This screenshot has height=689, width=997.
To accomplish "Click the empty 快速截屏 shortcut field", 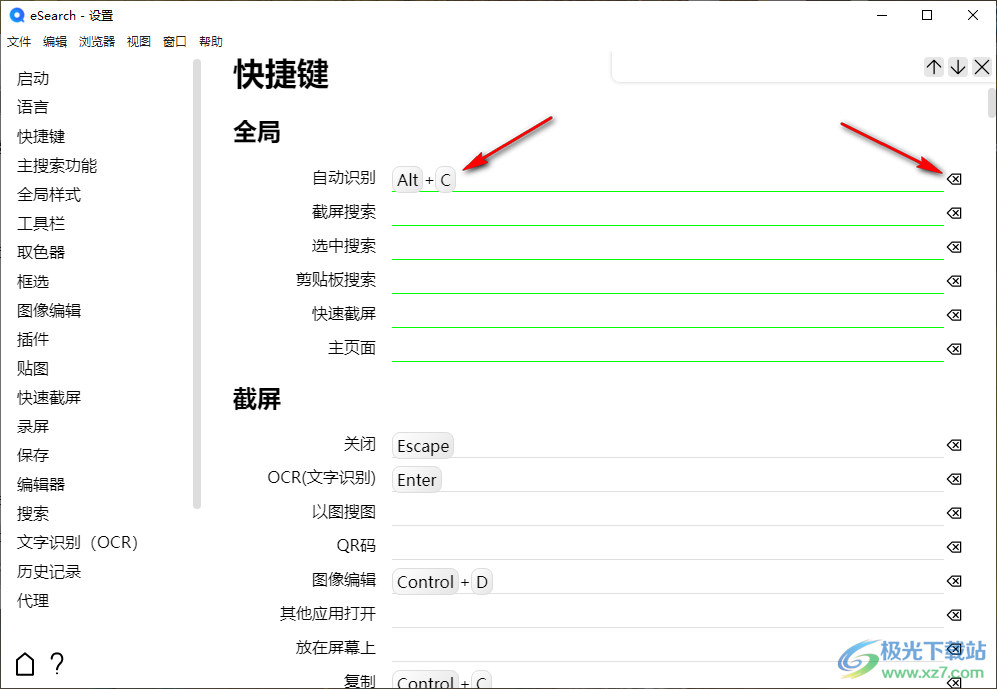I will point(668,315).
